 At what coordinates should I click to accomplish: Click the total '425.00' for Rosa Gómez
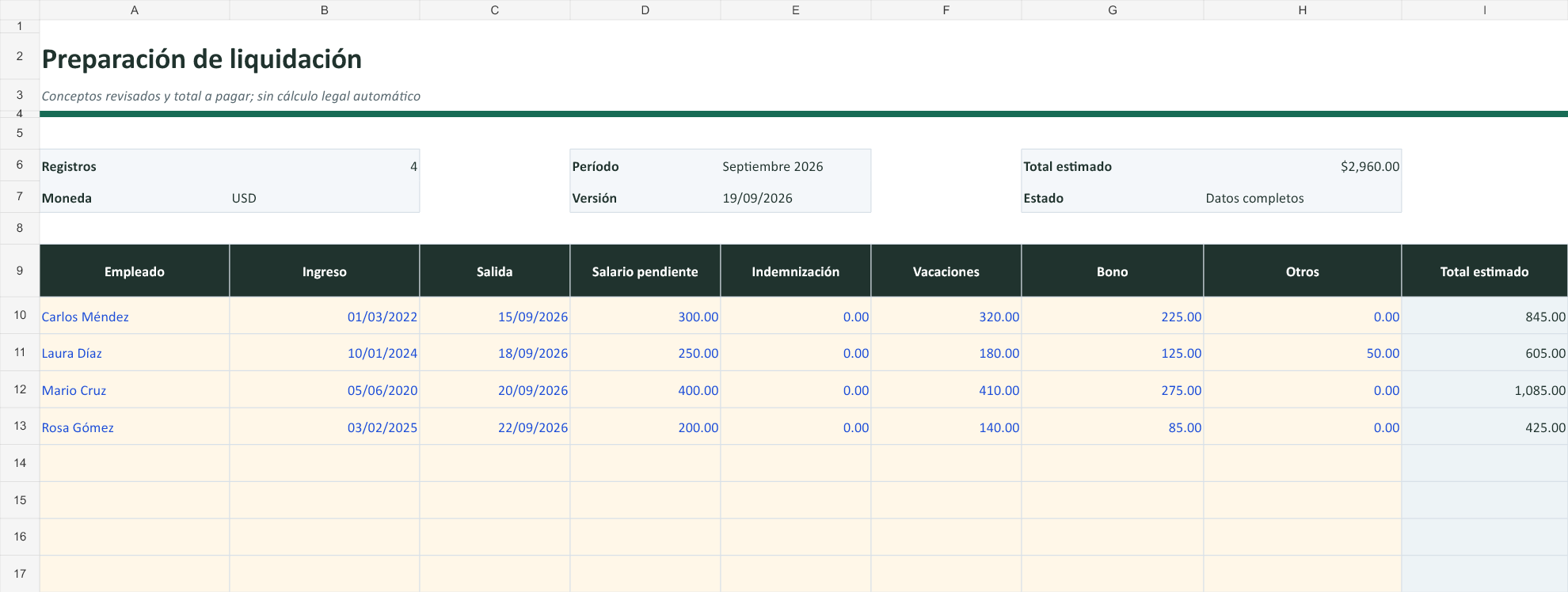[x=1485, y=427]
